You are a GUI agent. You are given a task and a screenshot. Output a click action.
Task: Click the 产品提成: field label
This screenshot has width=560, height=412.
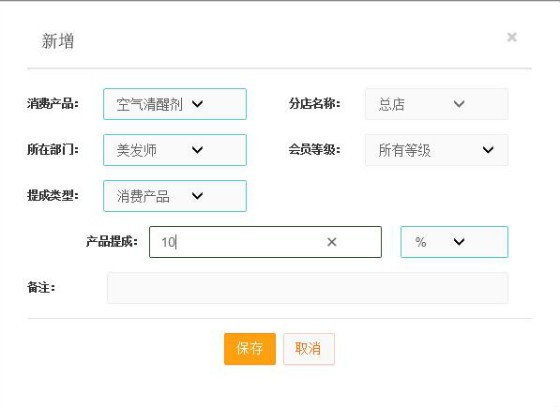(x=112, y=242)
